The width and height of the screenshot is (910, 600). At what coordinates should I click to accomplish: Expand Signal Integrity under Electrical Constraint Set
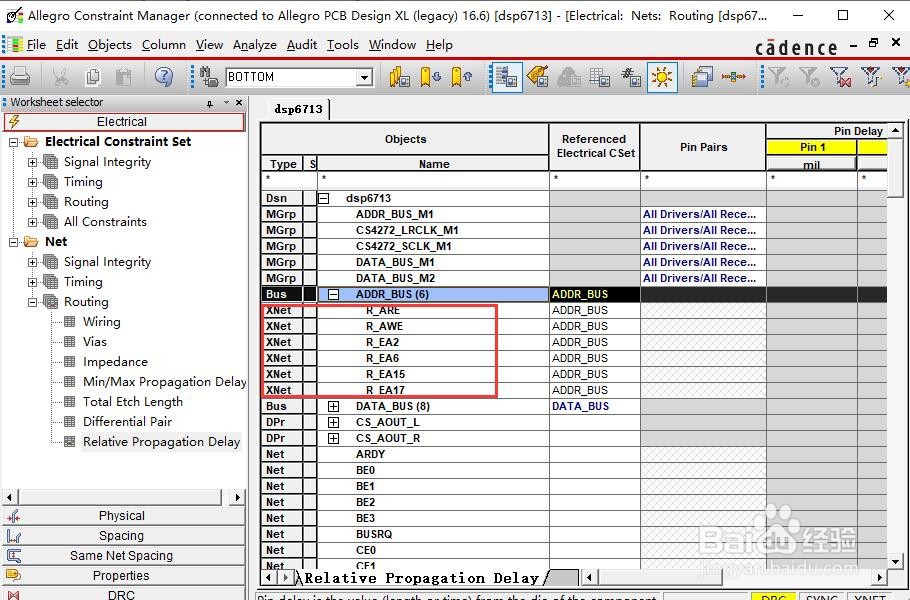coord(32,162)
